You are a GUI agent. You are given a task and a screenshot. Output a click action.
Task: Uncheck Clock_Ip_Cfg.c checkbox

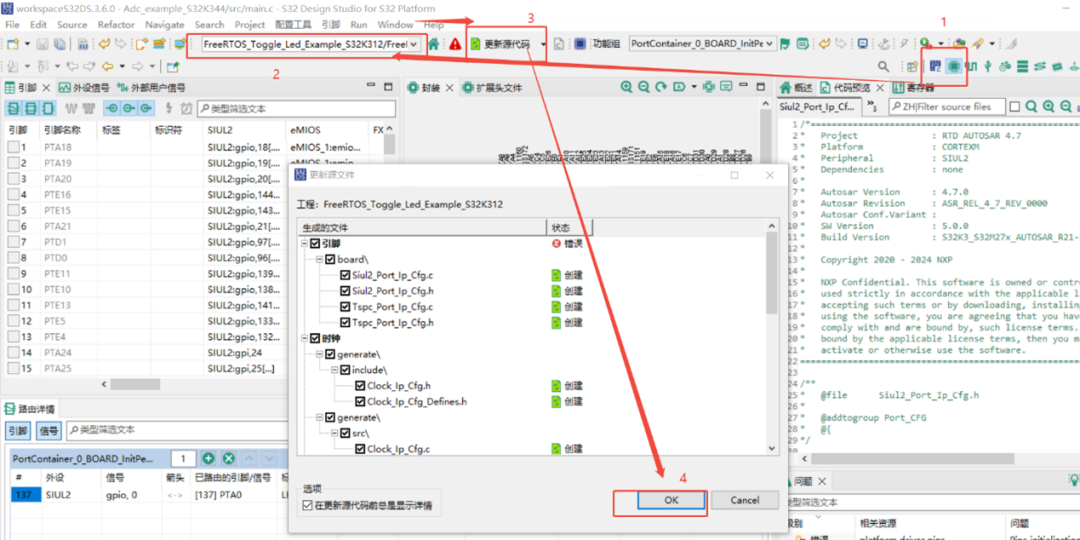click(360, 449)
